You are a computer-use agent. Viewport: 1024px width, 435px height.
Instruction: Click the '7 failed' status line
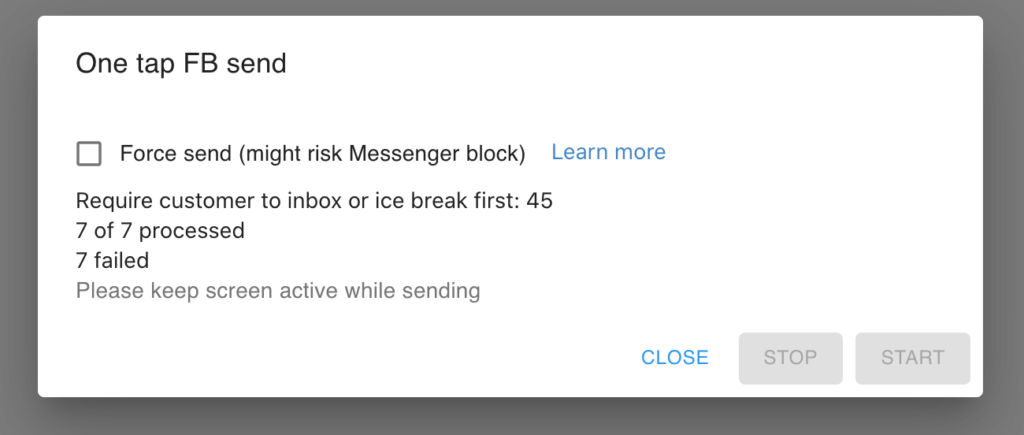pos(112,261)
